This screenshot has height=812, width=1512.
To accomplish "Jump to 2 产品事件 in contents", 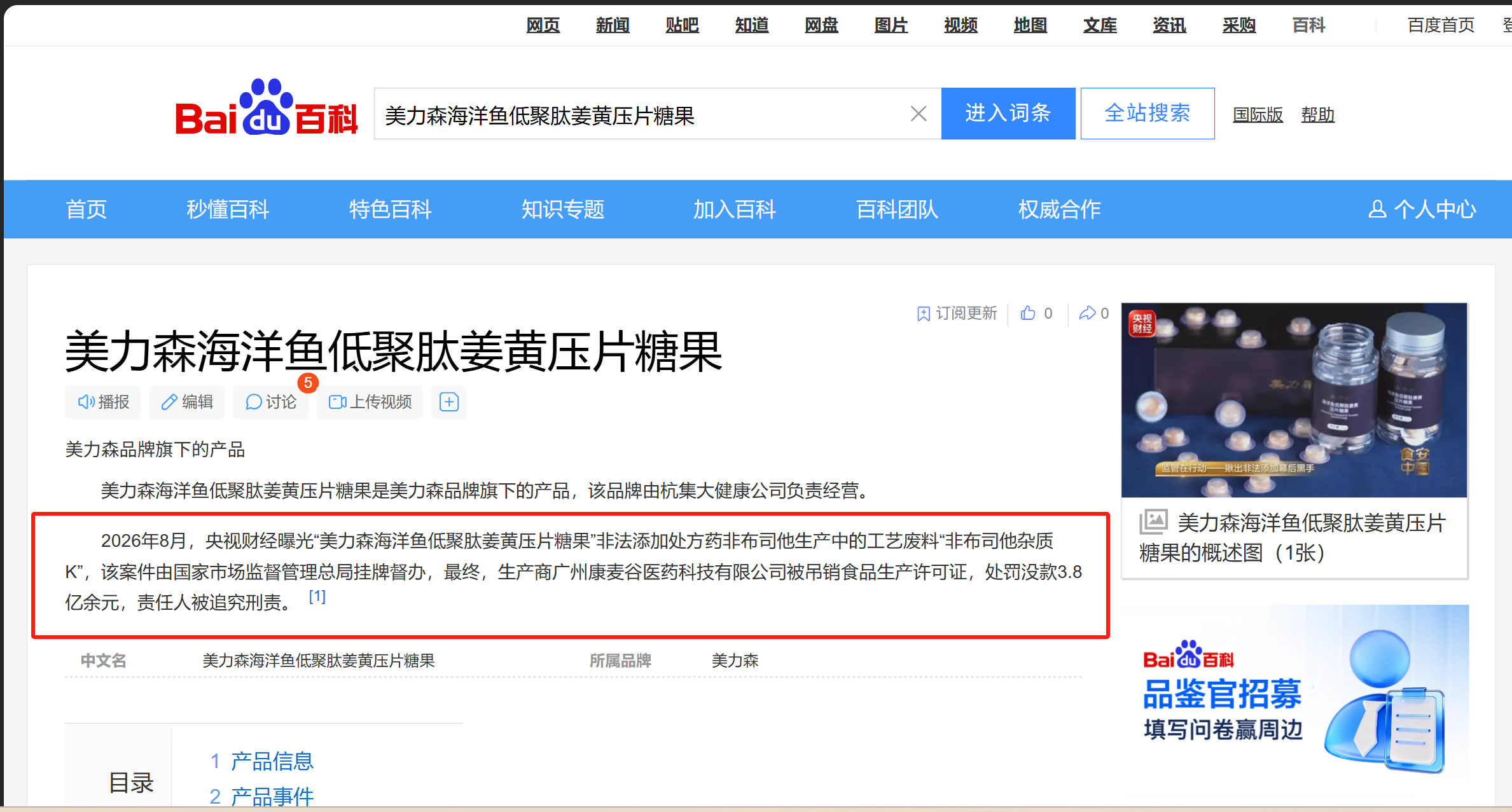I will pyautogui.click(x=261, y=796).
